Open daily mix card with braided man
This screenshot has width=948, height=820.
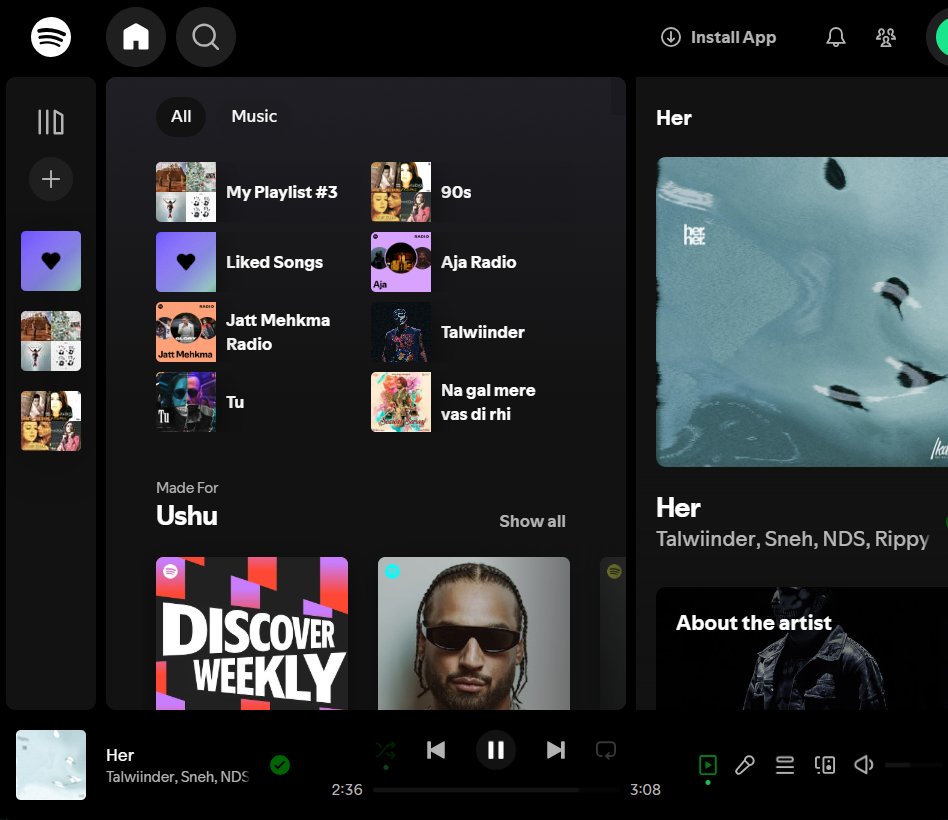coord(474,633)
